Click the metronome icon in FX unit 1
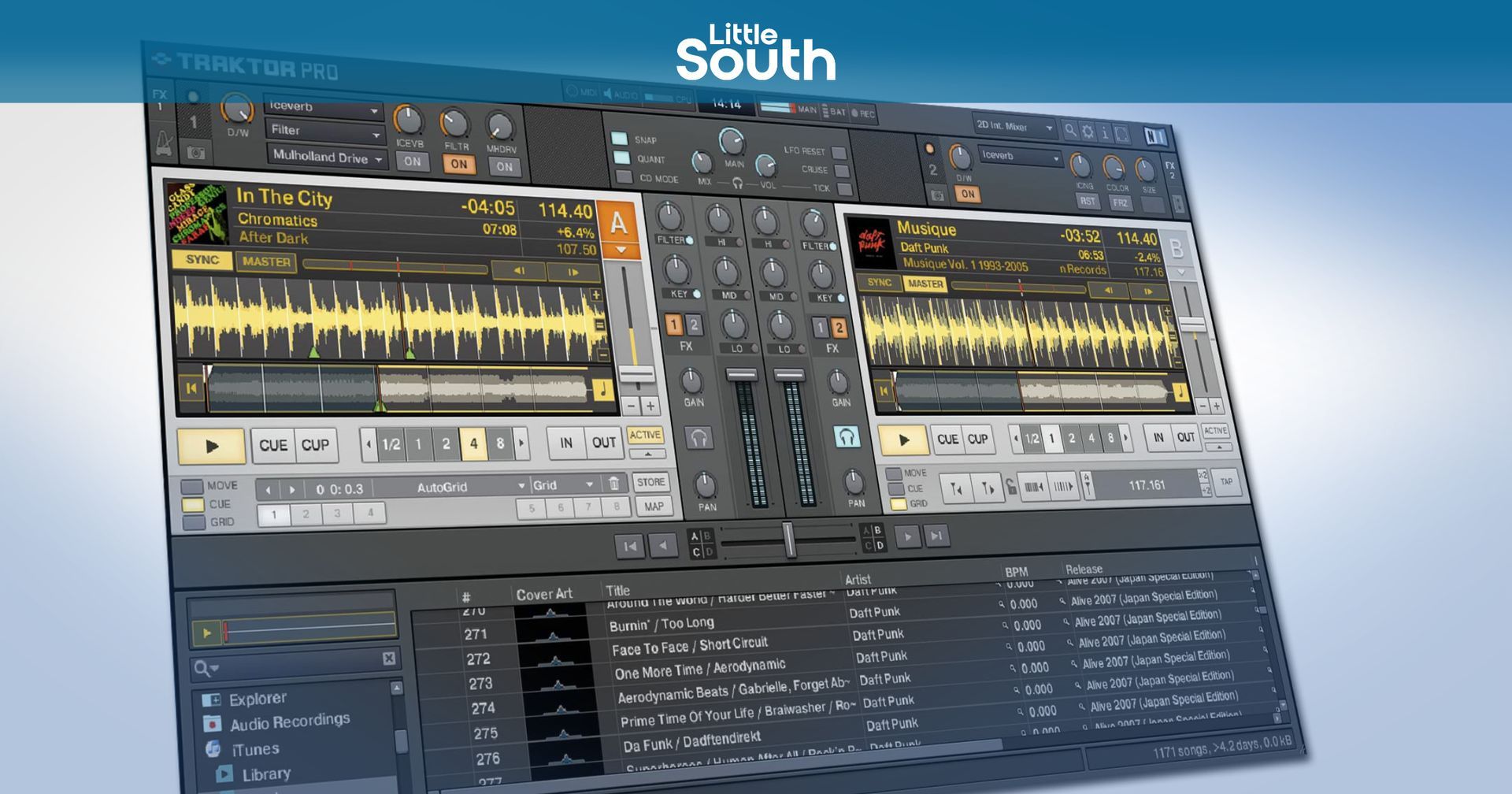 (x=164, y=143)
